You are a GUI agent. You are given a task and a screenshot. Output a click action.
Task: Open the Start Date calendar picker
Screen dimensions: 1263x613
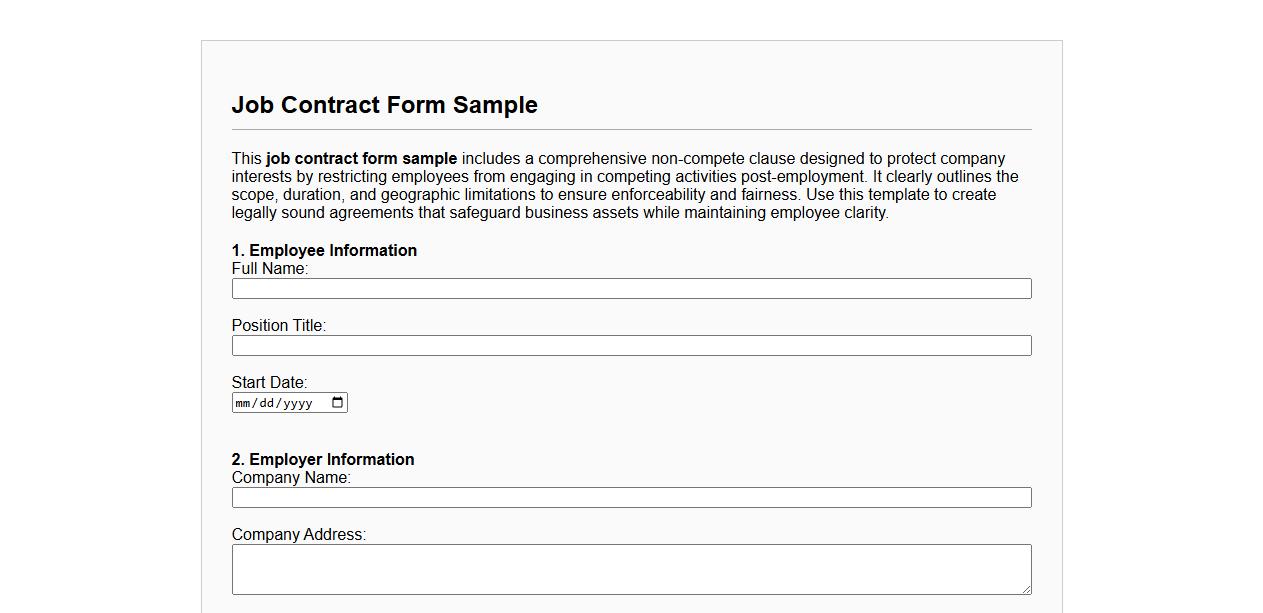point(338,402)
